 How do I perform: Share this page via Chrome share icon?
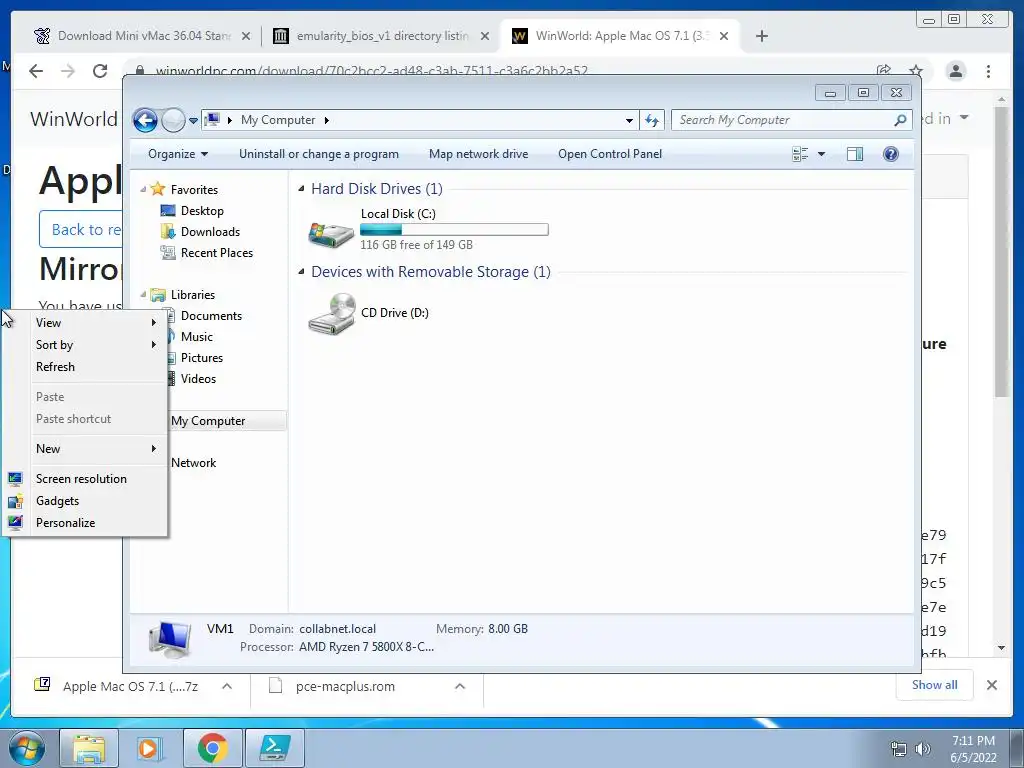click(884, 70)
